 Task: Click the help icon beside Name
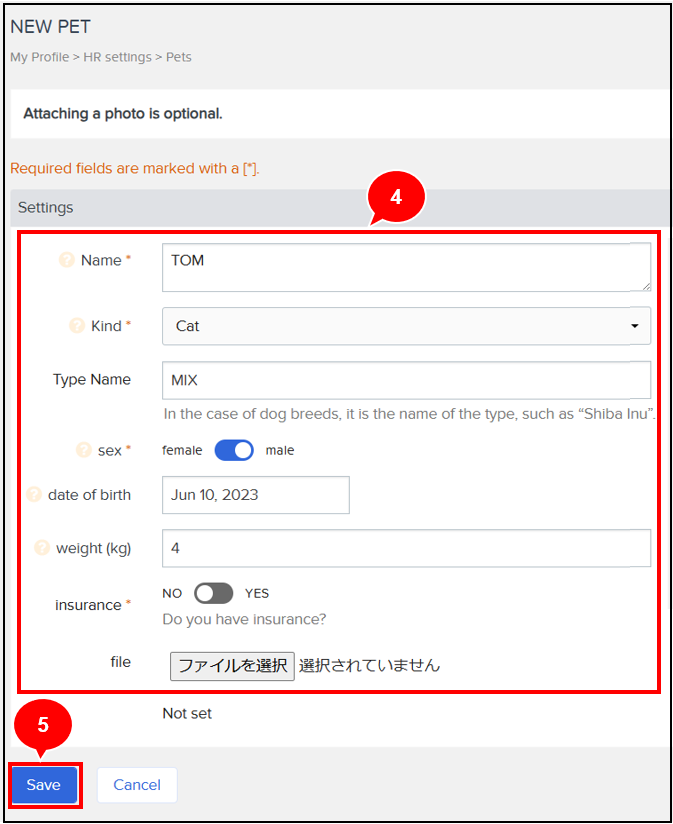click(66, 260)
